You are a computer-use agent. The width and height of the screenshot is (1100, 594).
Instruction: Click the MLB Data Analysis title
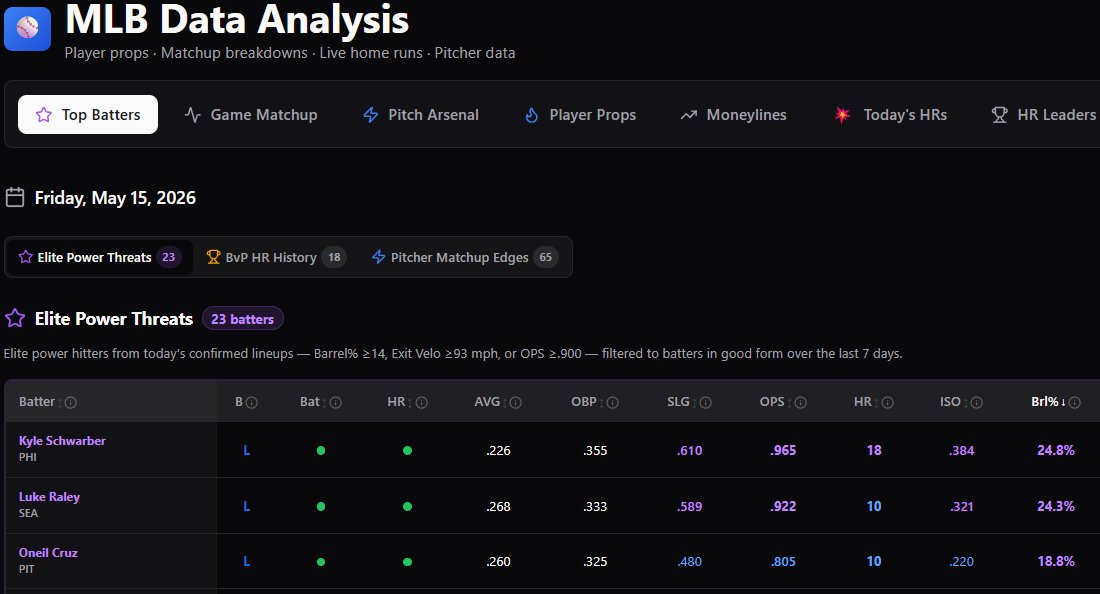point(237,19)
